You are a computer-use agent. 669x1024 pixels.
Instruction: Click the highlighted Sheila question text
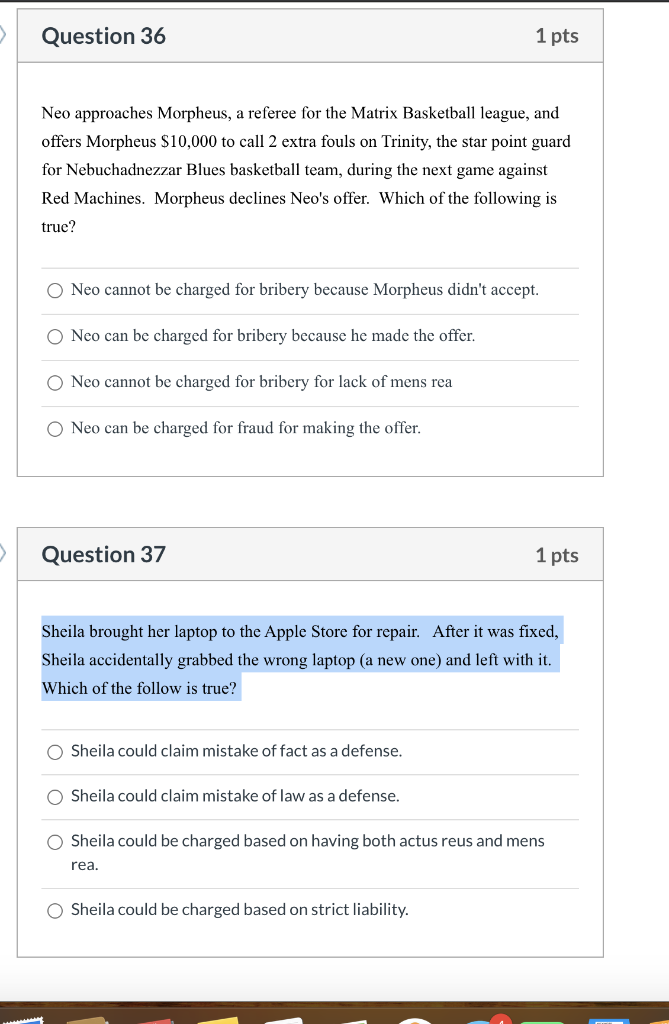tap(300, 660)
